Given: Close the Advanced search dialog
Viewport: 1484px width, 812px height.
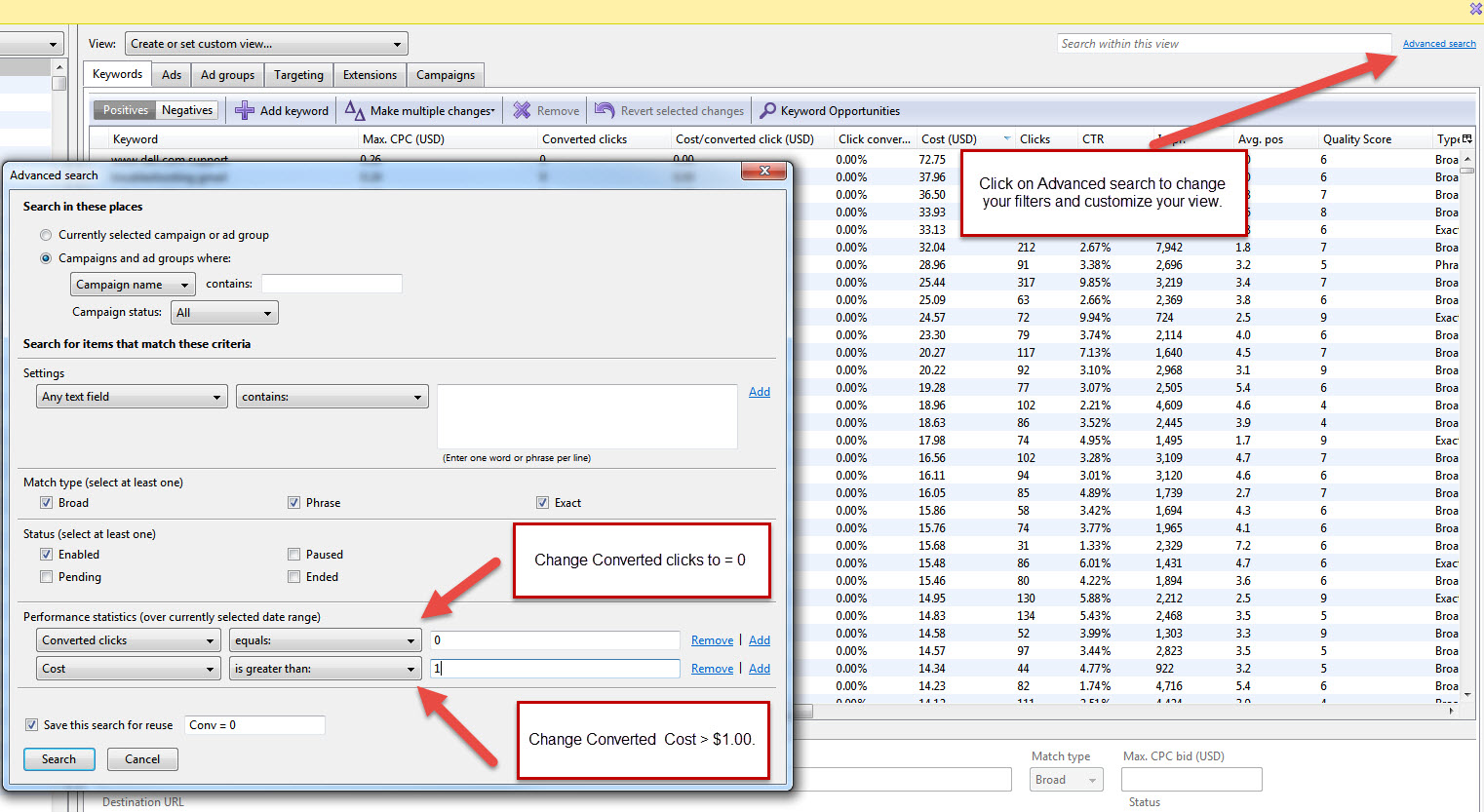Looking at the screenshot, I should click(764, 171).
